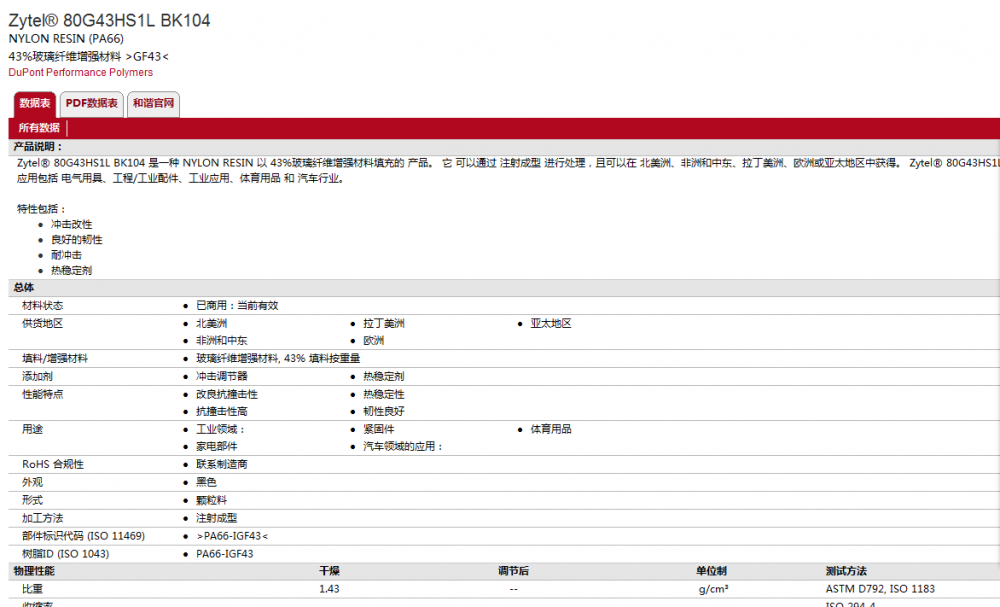Viewport: 1000px width, 607px height.
Task: Select the 供货地区 row label
Action: (x=43, y=323)
